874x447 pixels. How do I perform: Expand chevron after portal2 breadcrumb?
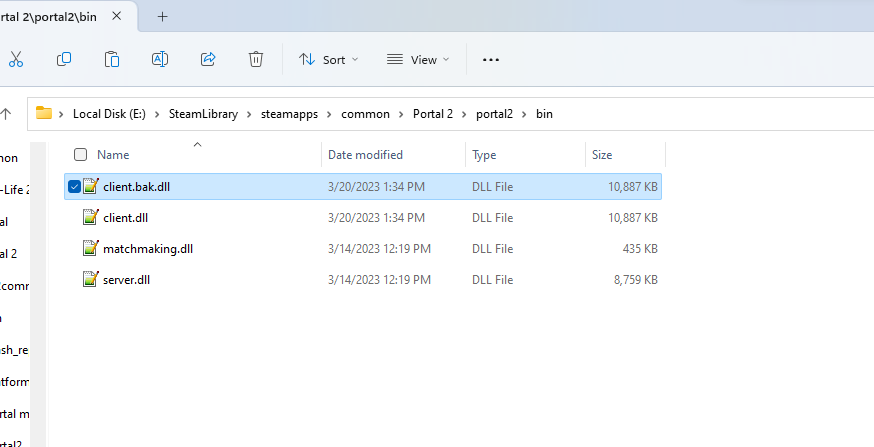[x=524, y=114]
